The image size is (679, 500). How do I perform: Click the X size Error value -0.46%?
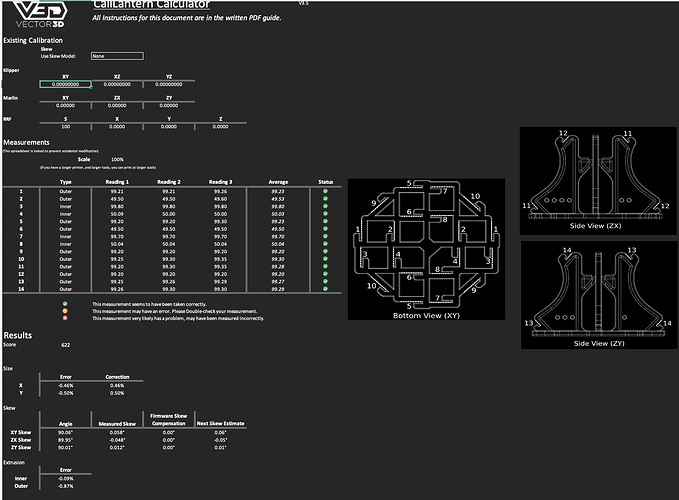65,385
